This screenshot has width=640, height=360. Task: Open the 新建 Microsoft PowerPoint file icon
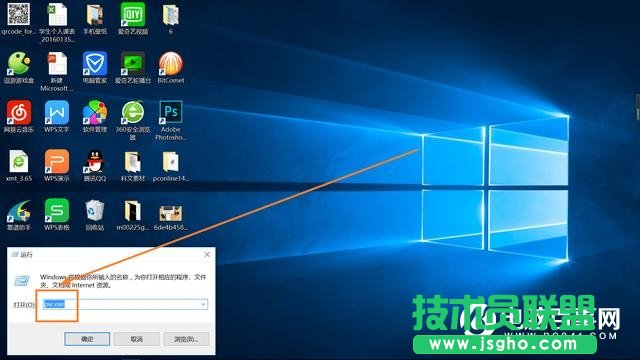pyautogui.click(x=57, y=64)
